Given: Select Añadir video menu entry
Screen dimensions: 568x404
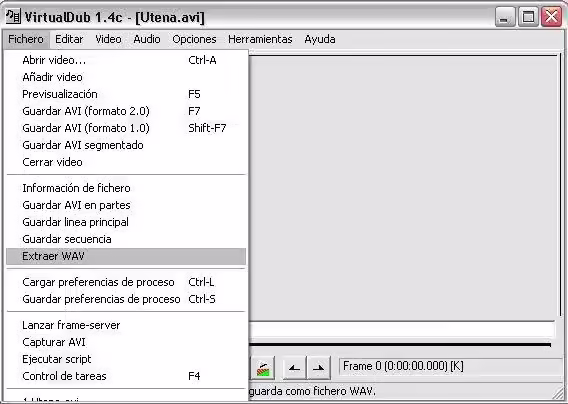Looking at the screenshot, I should 126,77.
